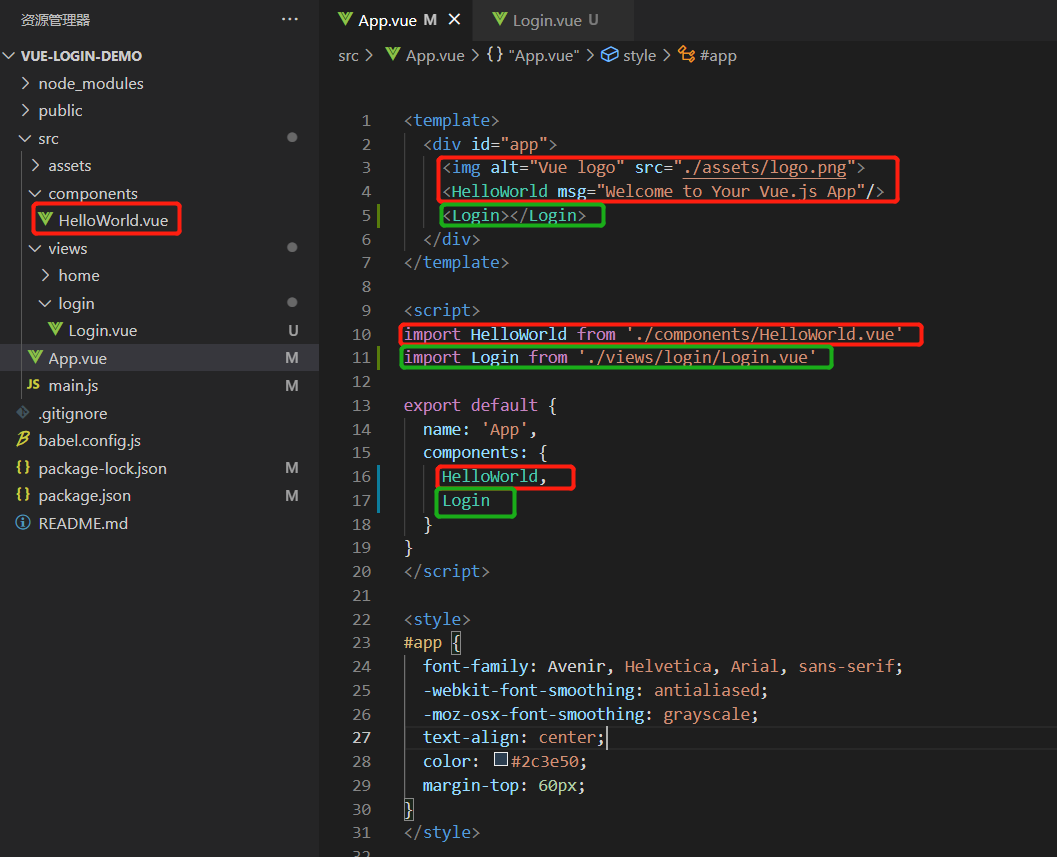Open the .gitignore file
Screen dimensions: 1057x857
coord(72,413)
